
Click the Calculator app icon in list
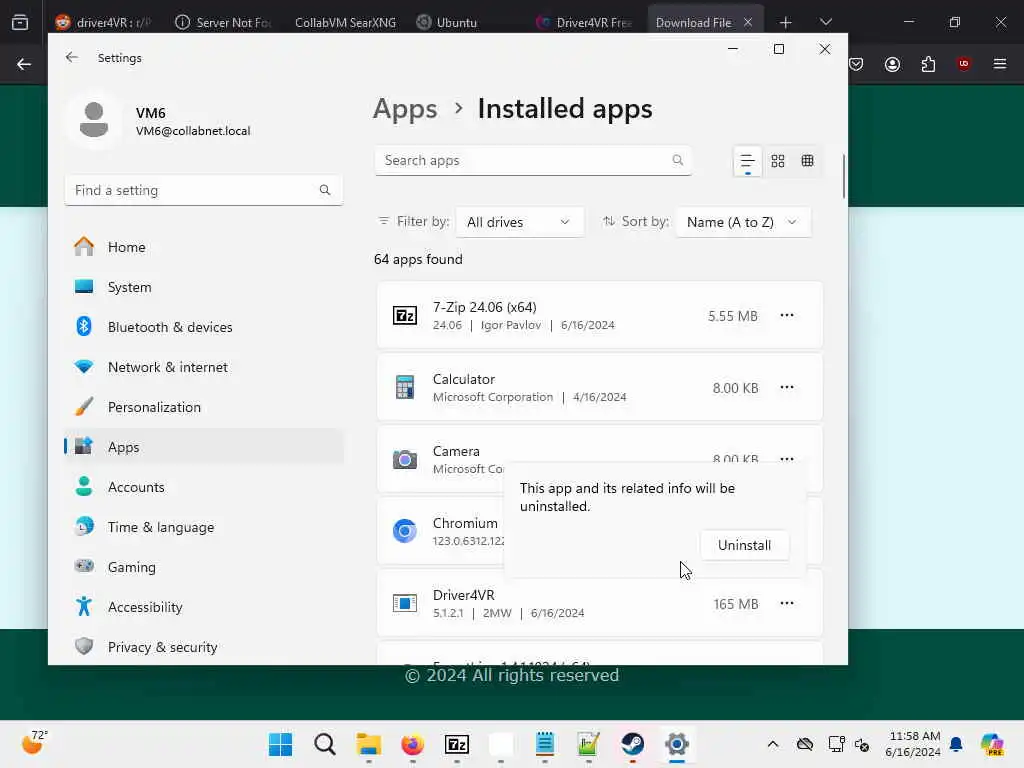click(405, 387)
